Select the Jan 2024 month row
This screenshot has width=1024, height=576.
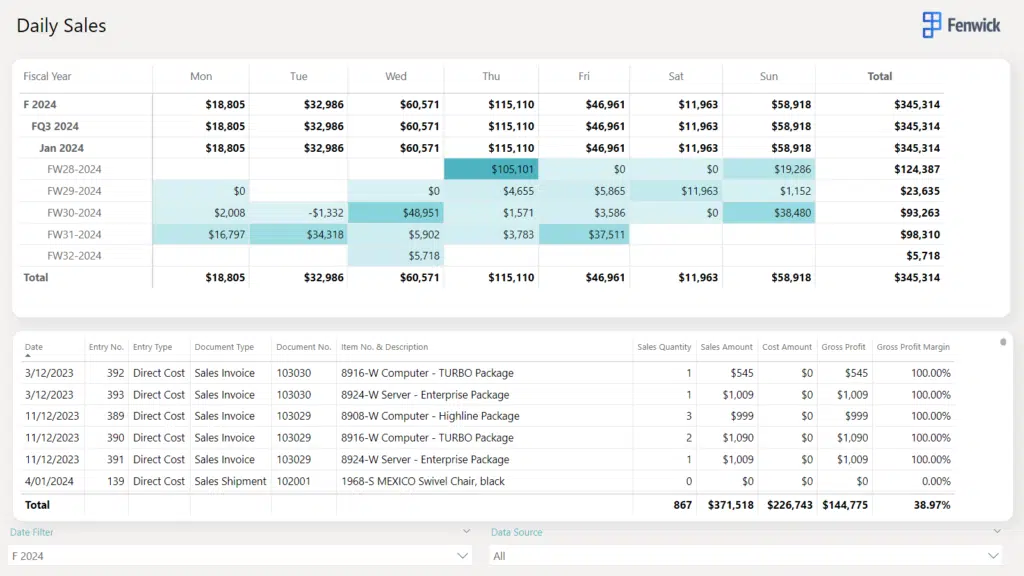click(62, 148)
